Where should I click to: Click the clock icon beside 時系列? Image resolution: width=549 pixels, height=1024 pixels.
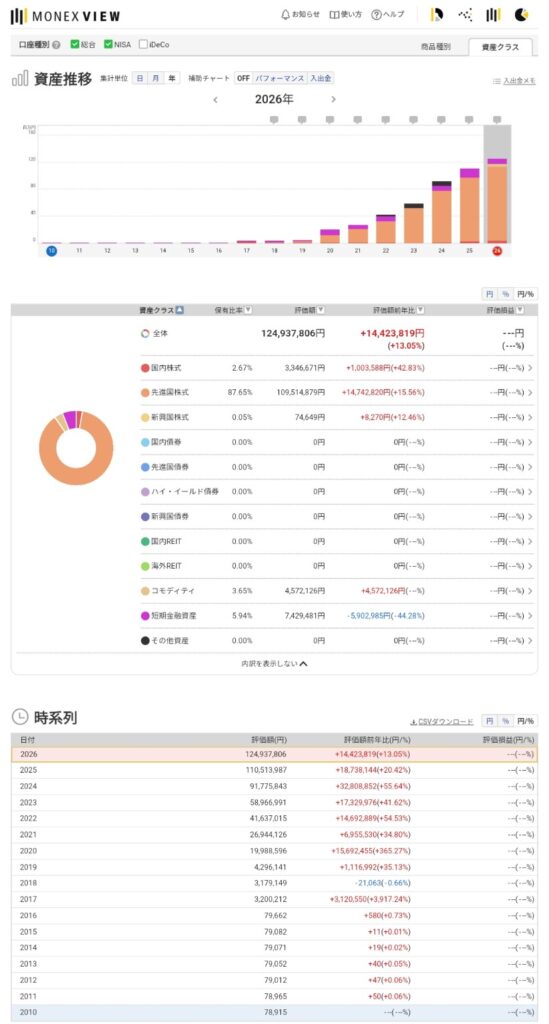(20, 717)
